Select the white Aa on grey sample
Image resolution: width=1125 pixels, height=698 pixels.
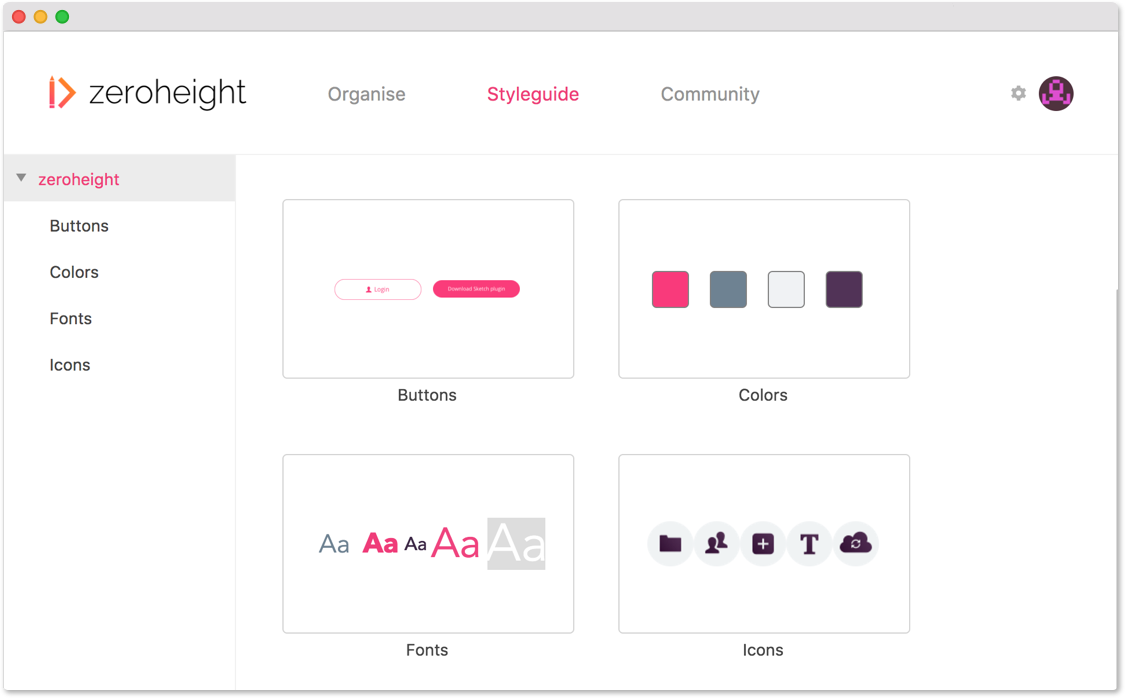tap(516, 544)
